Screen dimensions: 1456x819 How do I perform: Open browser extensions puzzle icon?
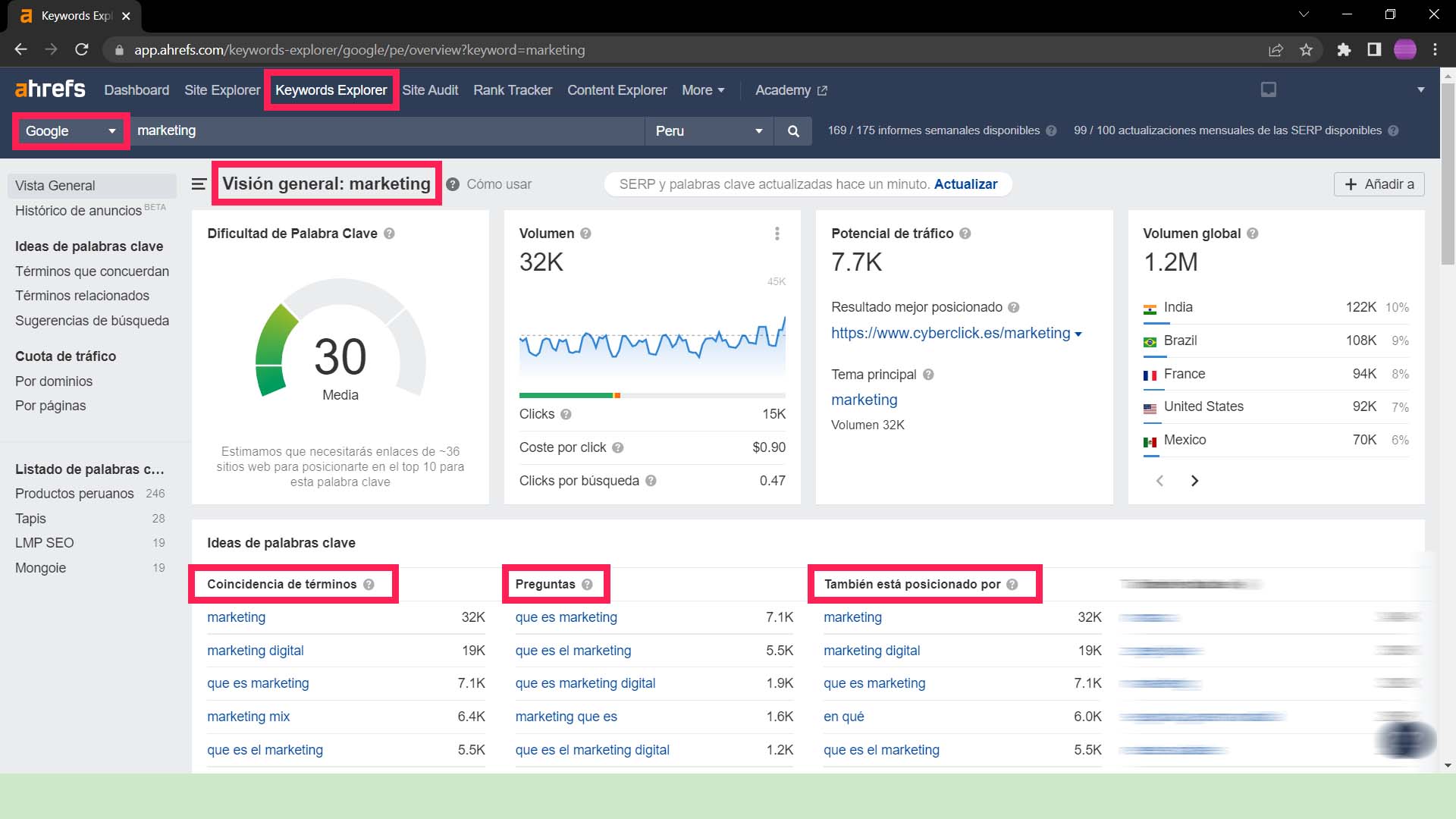click(x=1344, y=50)
